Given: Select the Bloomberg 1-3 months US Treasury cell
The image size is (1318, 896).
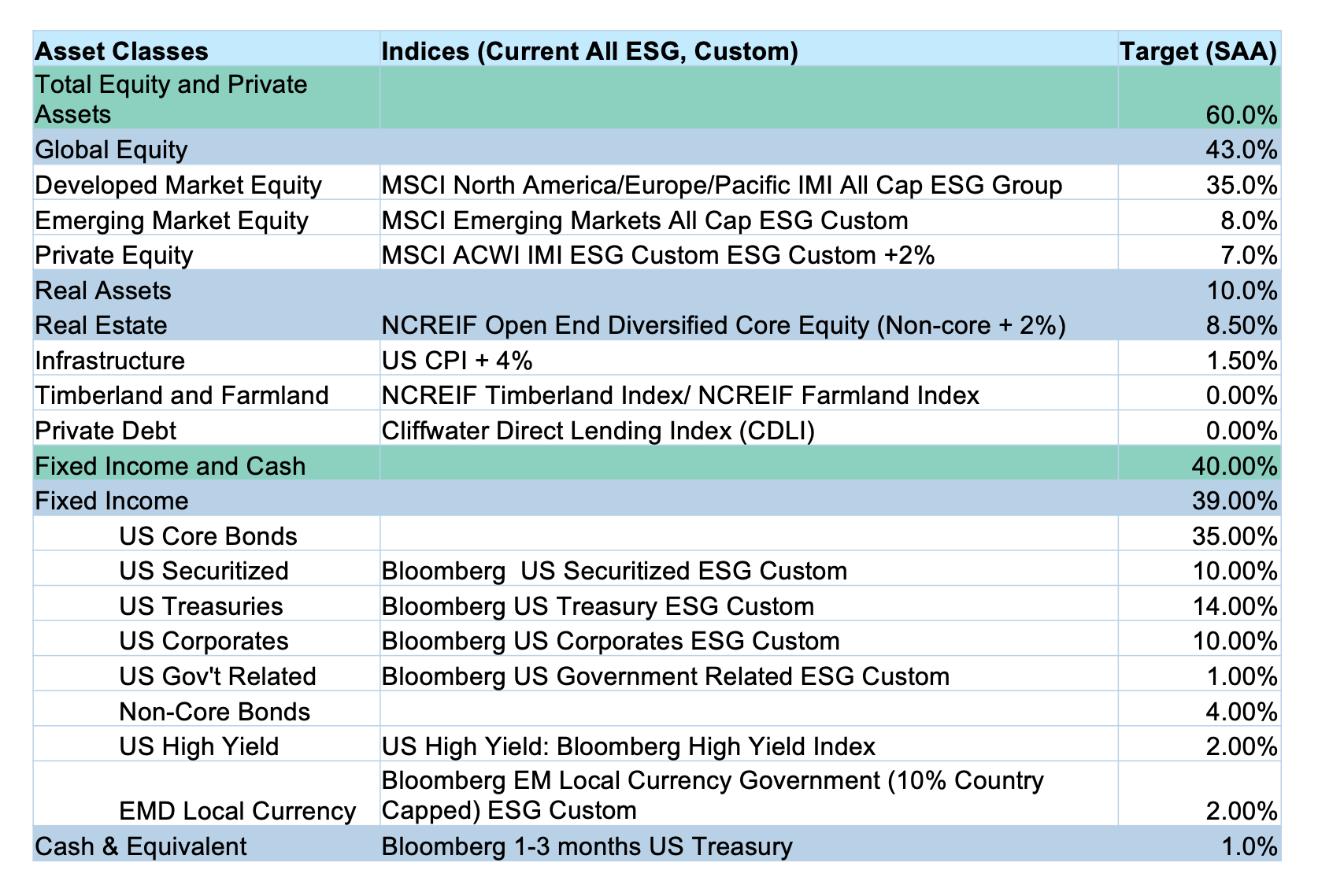Looking at the screenshot, I should point(587,846).
